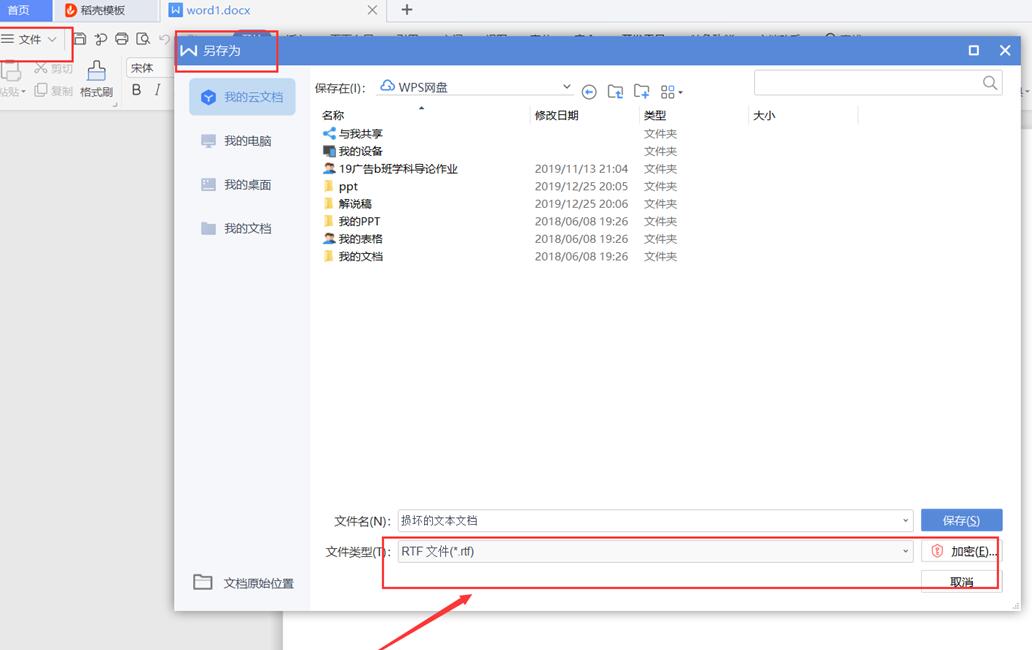Click the 保存(S) save button
The height and width of the screenshot is (650, 1032).
tap(960, 520)
